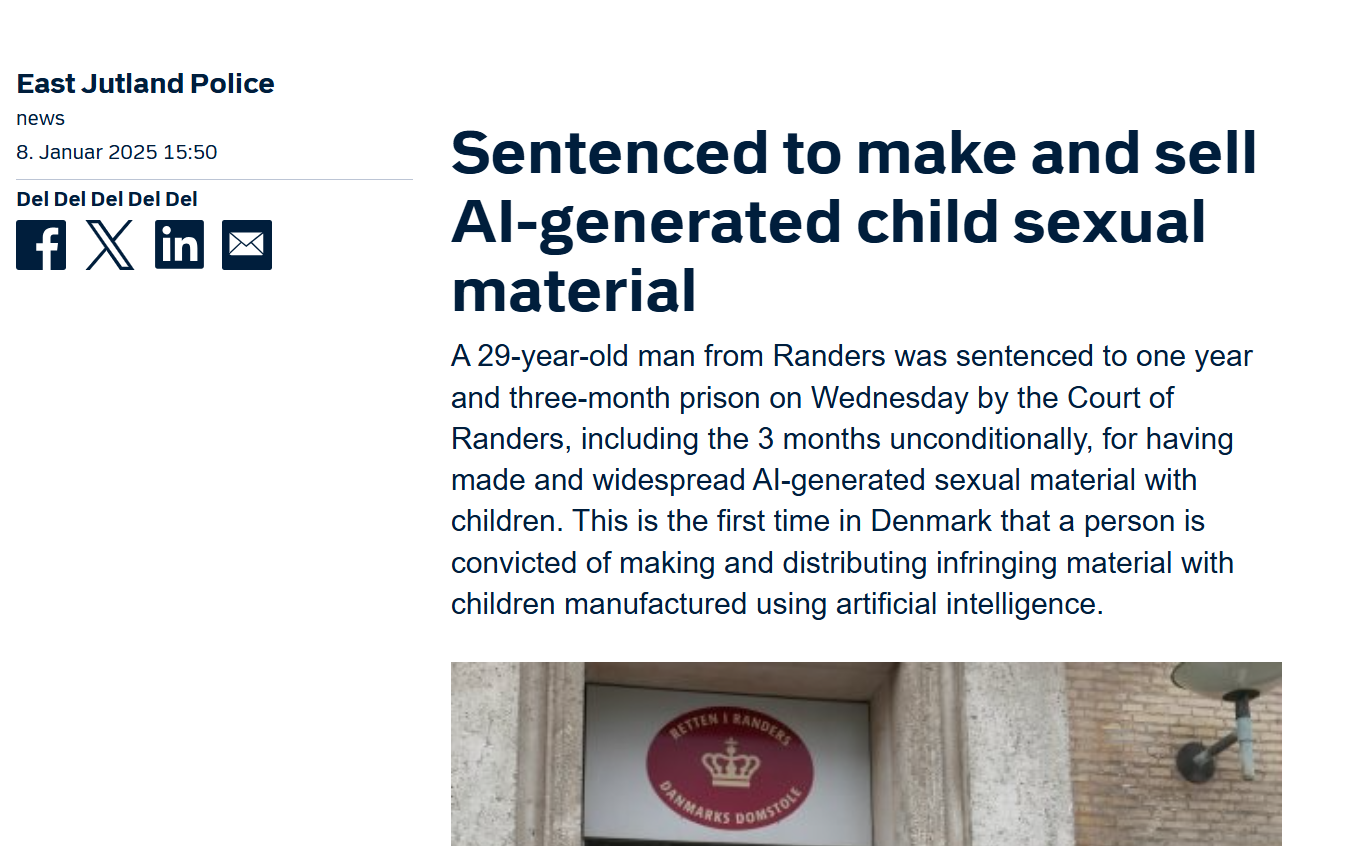The height and width of the screenshot is (846, 1364).
Task: Click "Danmarks Domstole" text on the sign
Action: coord(728,808)
